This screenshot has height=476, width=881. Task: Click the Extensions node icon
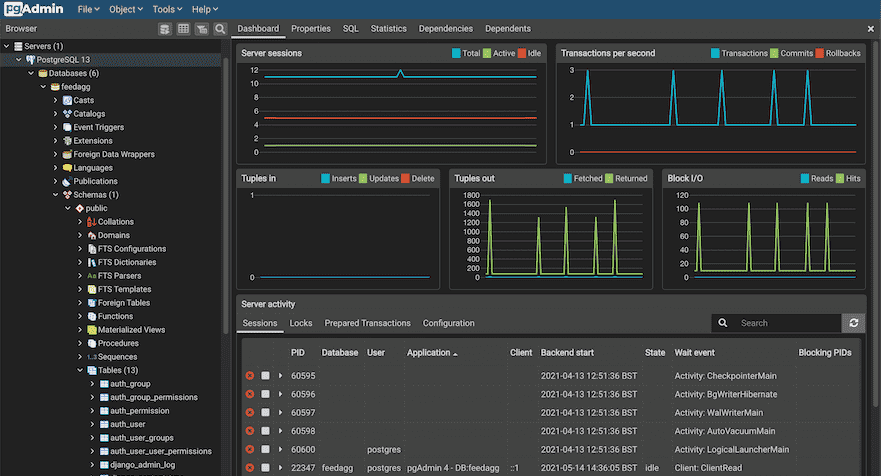pyautogui.click(x=67, y=140)
